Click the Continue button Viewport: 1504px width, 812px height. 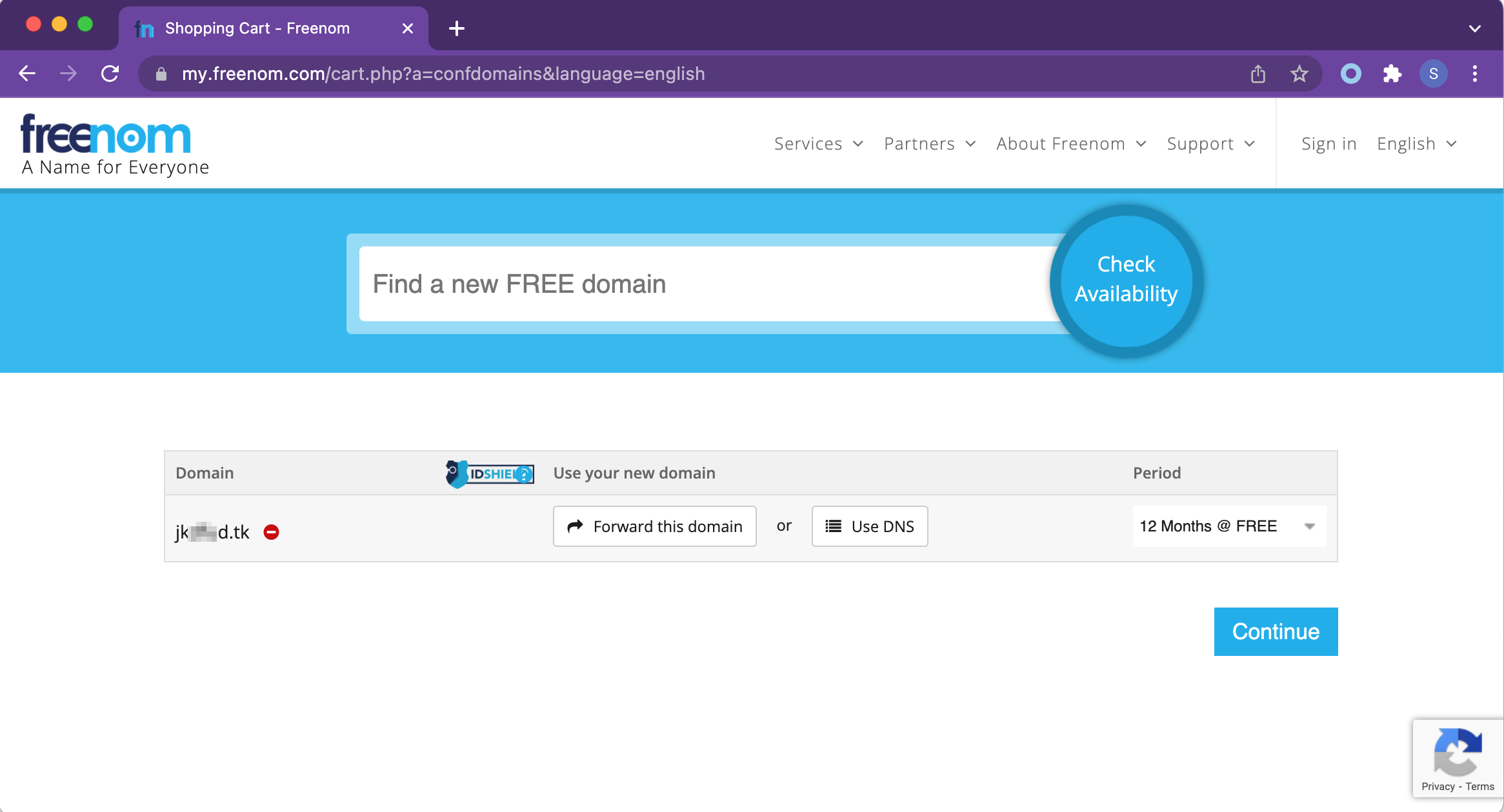pyautogui.click(x=1276, y=631)
